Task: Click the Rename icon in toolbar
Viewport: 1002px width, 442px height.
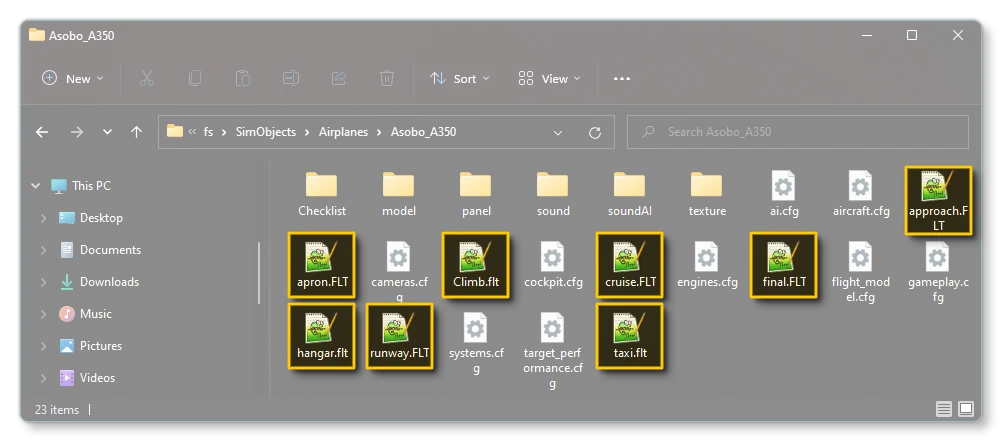Action: click(291, 79)
